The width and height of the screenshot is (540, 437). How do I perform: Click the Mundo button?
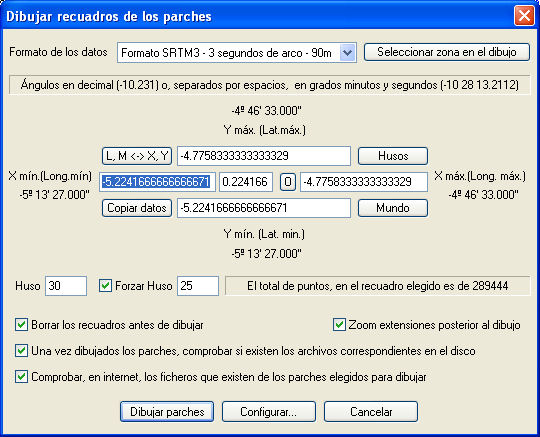(x=393, y=208)
